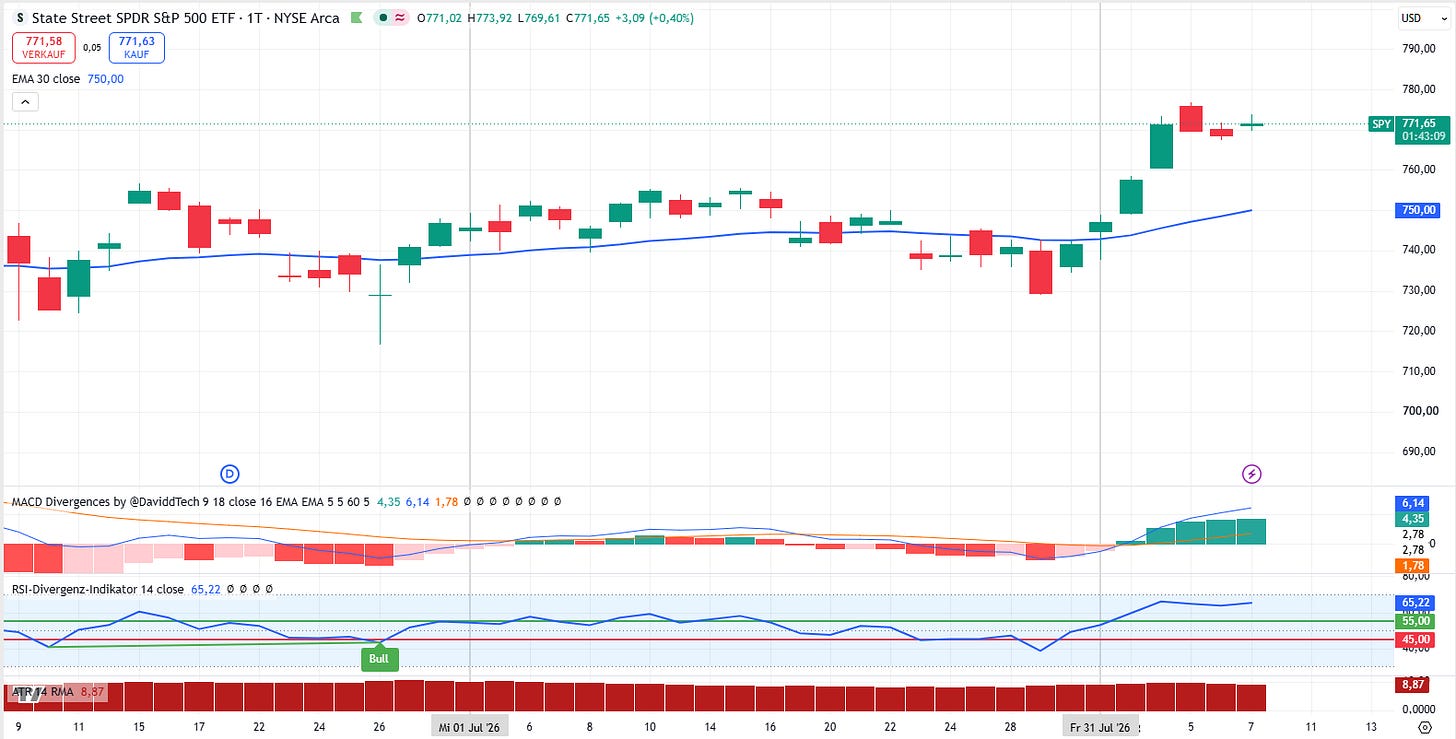This screenshot has height=739, width=1456.
Task: Click the 790,00 price scale label
Action: 1420,48
